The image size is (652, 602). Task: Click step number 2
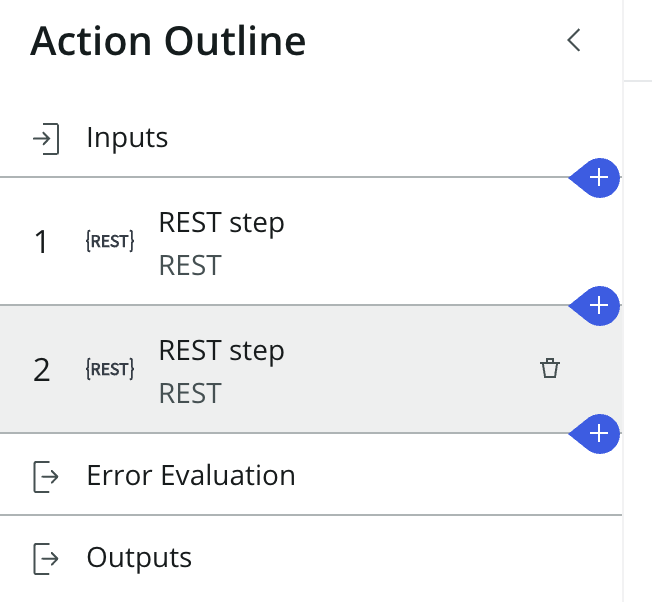pyautogui.click(x=41, y=370)
